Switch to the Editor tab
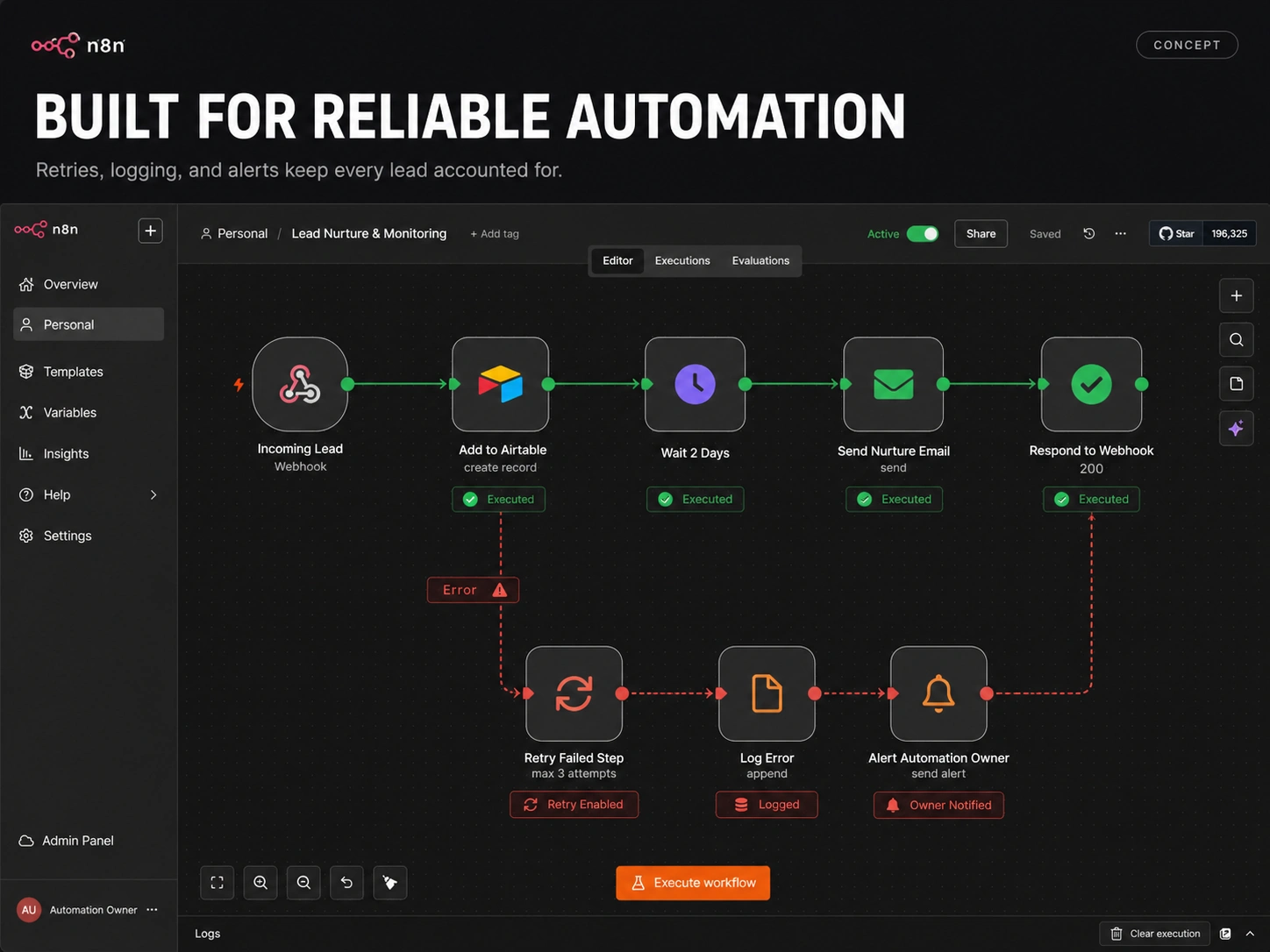 pyautogui.click(x=617, y=260)
